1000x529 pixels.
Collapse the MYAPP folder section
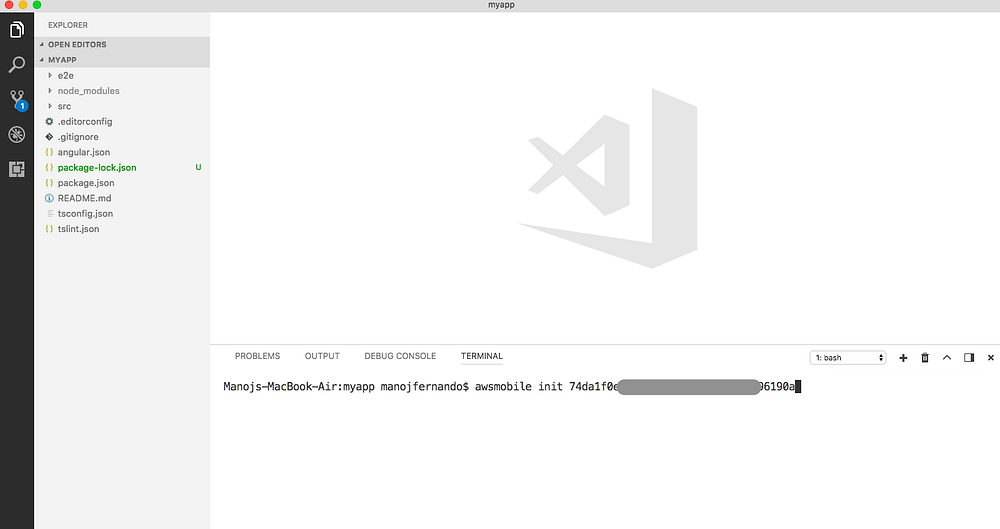(122, 60)
